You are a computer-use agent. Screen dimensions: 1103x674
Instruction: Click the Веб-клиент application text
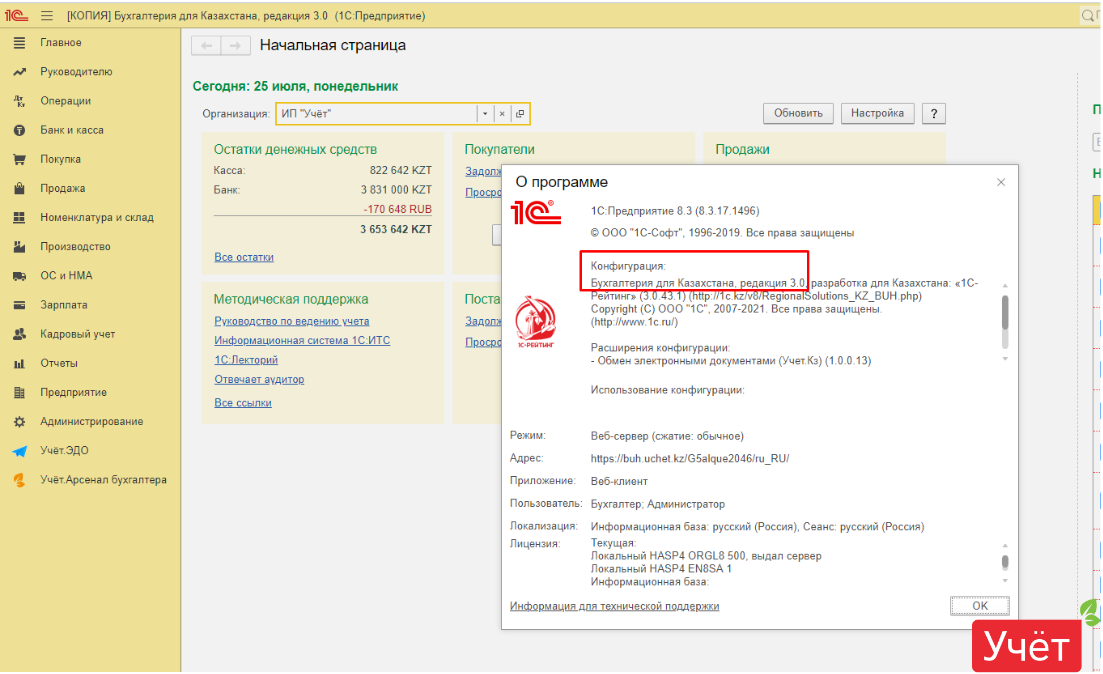coord(619,482)
